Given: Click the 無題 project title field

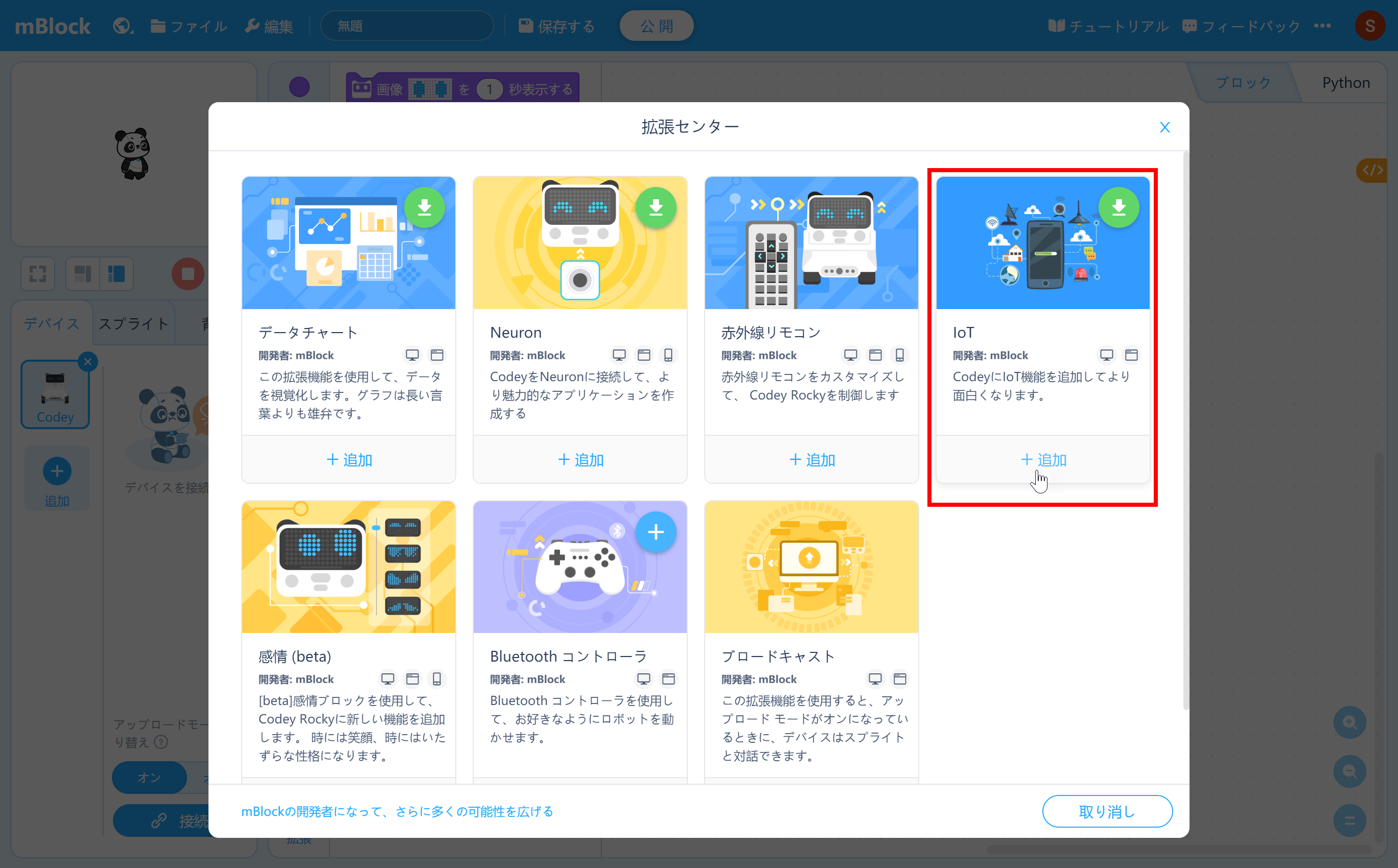Looking at the screenshot, I should pos(407,25).
